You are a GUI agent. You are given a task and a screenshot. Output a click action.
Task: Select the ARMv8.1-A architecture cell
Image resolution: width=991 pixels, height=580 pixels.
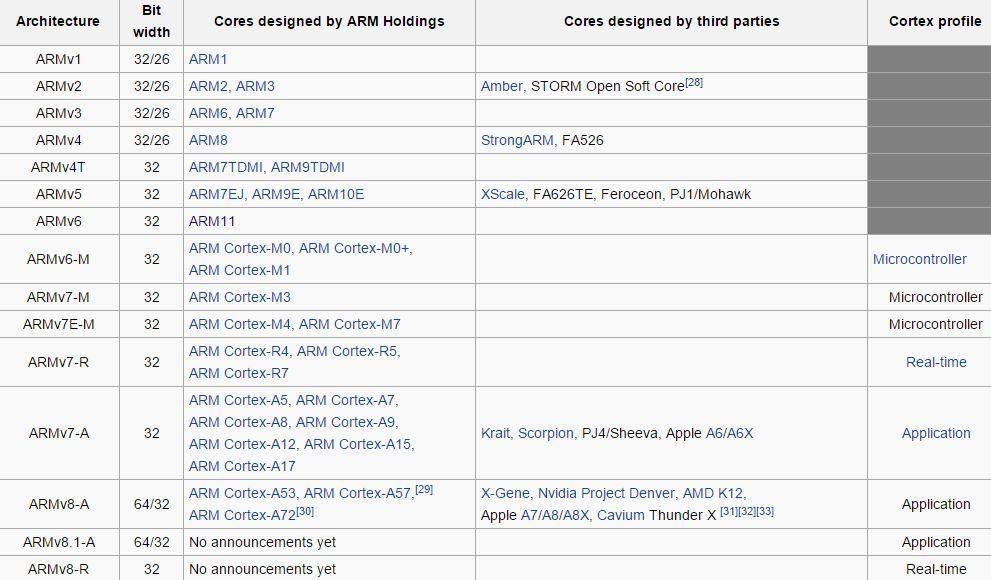click(59, 543)
